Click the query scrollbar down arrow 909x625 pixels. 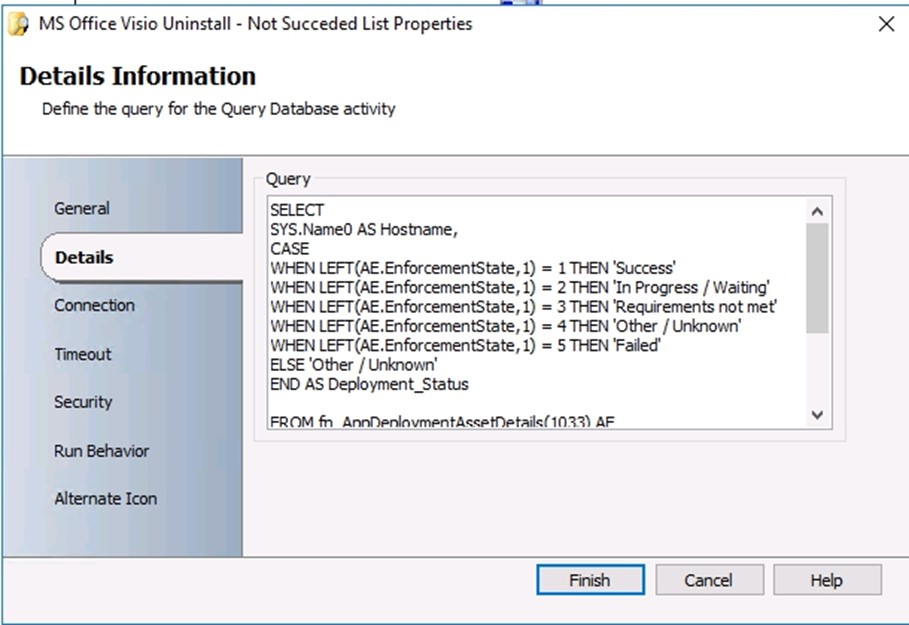coord(817,415)
